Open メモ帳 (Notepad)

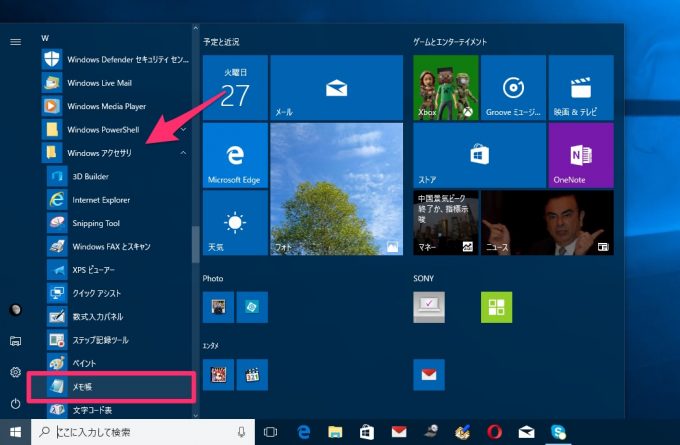[x=118, y=387]
